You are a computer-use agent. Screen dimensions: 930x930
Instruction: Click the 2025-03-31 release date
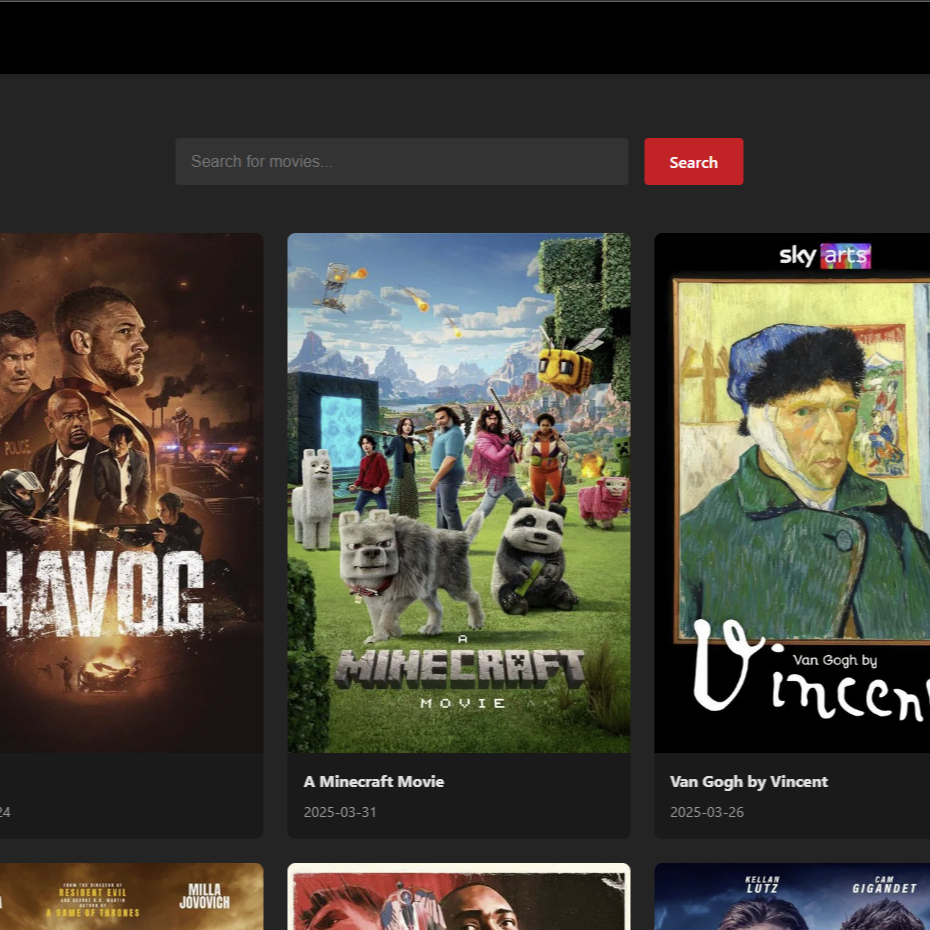(x=340, y=812)
